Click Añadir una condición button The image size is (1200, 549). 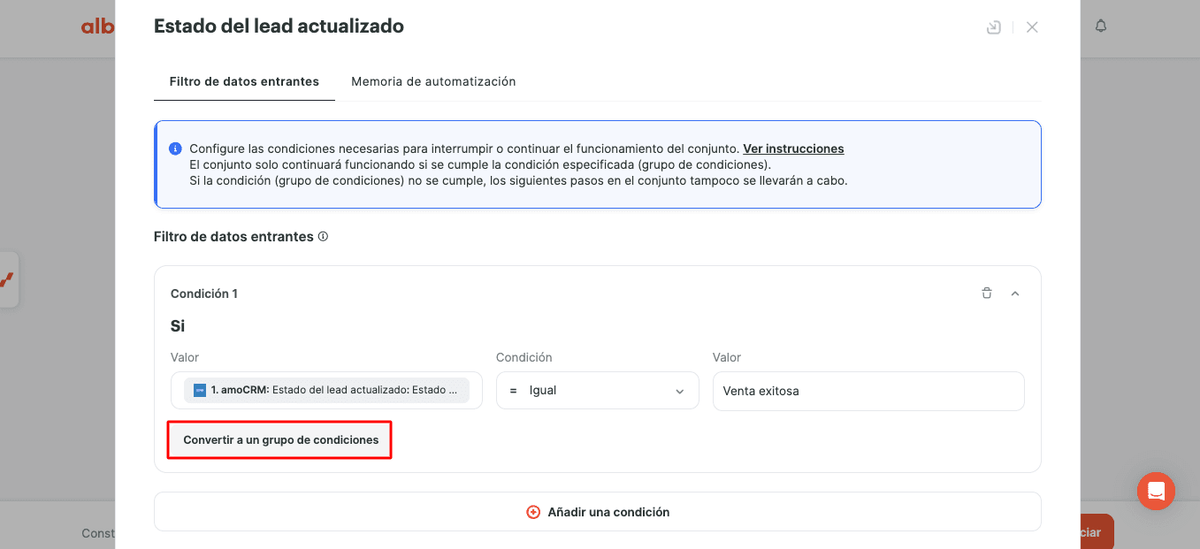(597, 512)
